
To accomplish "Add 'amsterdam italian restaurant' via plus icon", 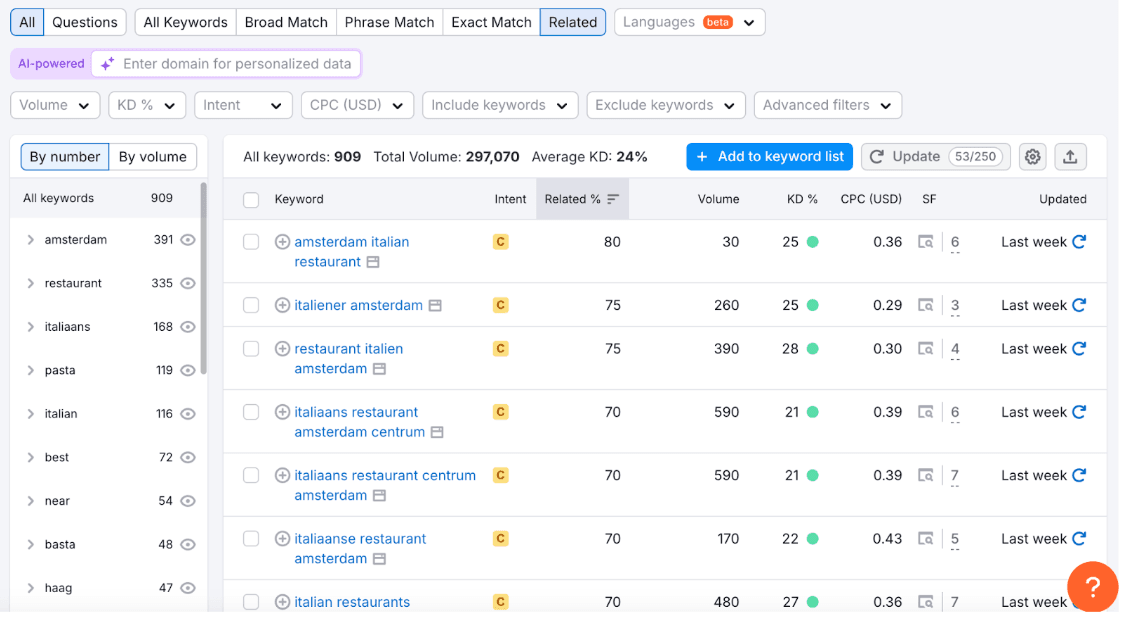I will tap(282, 242).
